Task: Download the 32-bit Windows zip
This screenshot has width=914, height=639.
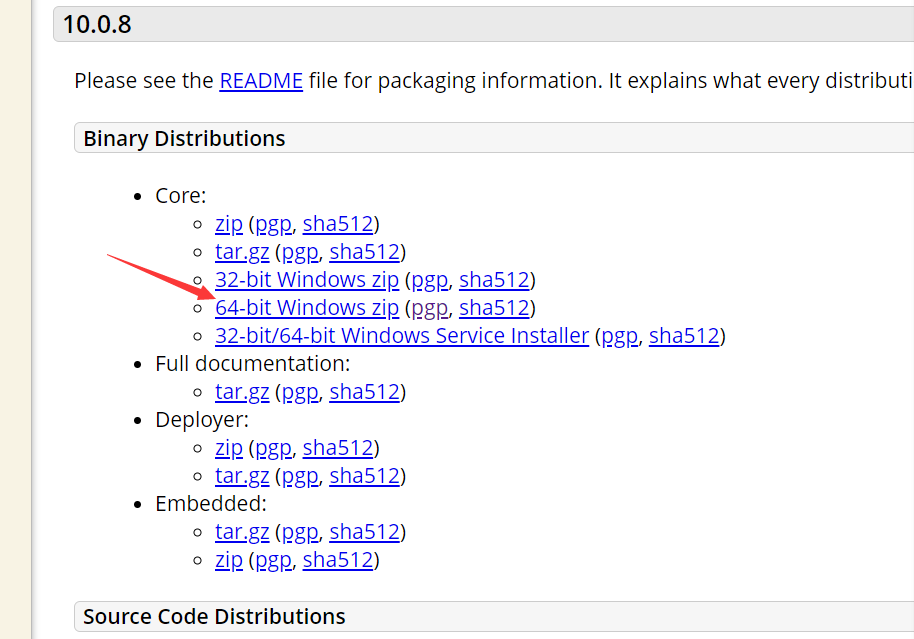Action: (307, 280)
